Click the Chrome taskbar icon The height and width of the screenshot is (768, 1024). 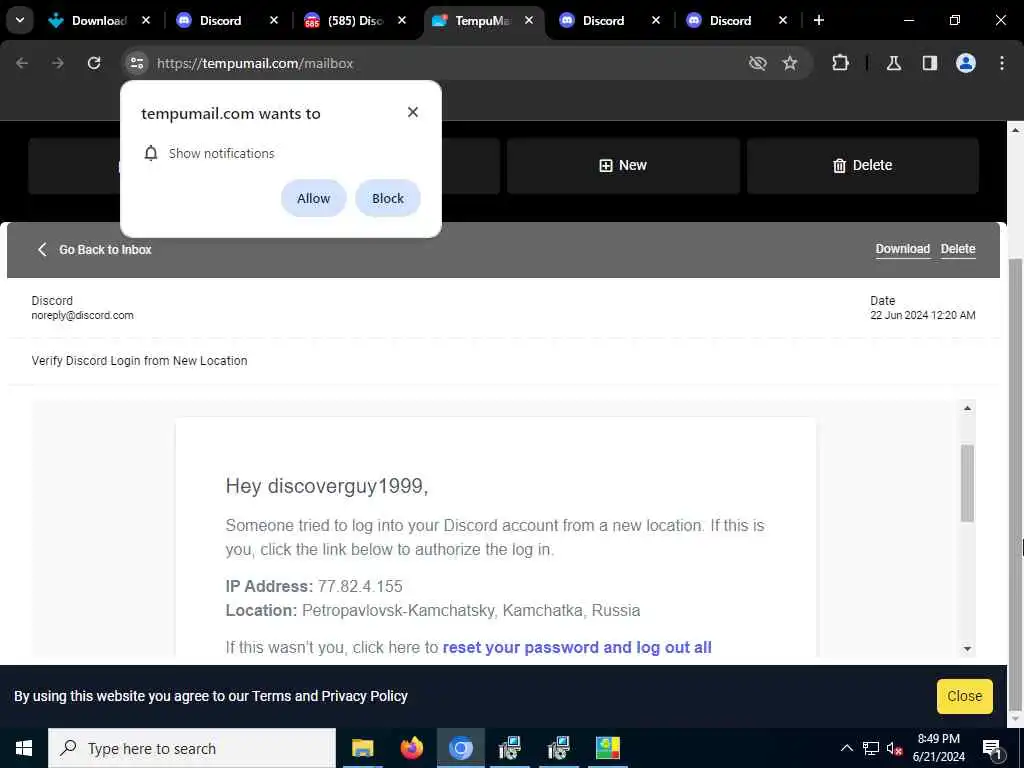click(460, 748)
